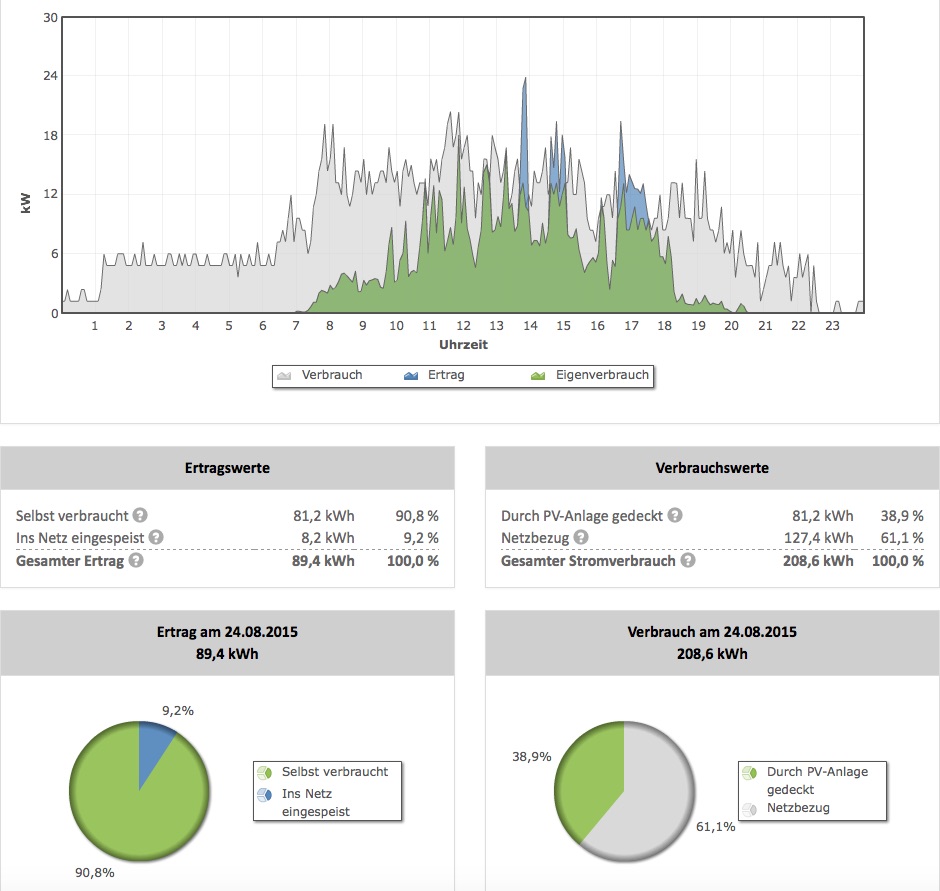940x891 pixels.
Task: Open help icon next to Ins Netz eingespeist
Action: [155, 538]
